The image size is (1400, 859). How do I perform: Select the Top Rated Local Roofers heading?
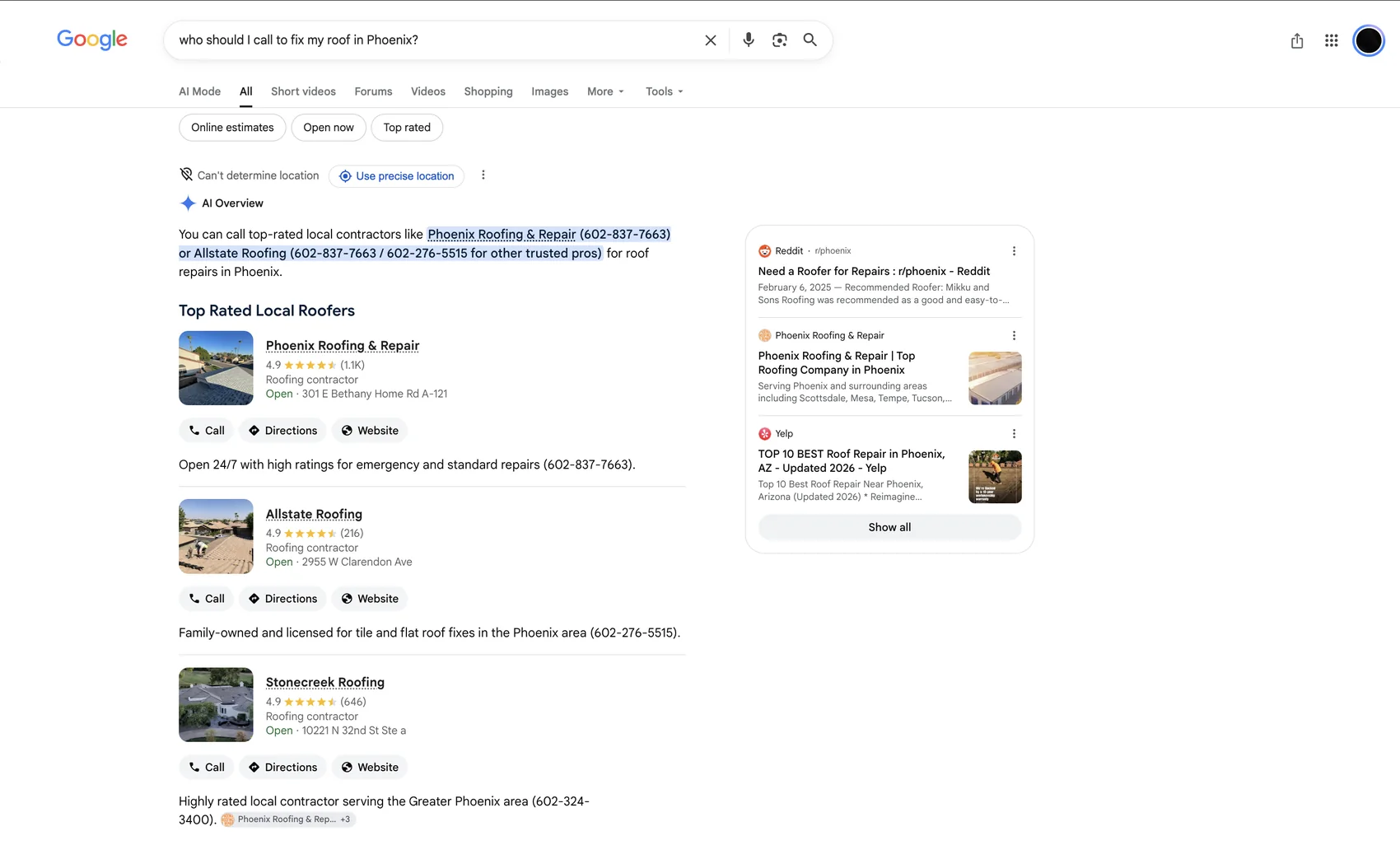[267, 310]
